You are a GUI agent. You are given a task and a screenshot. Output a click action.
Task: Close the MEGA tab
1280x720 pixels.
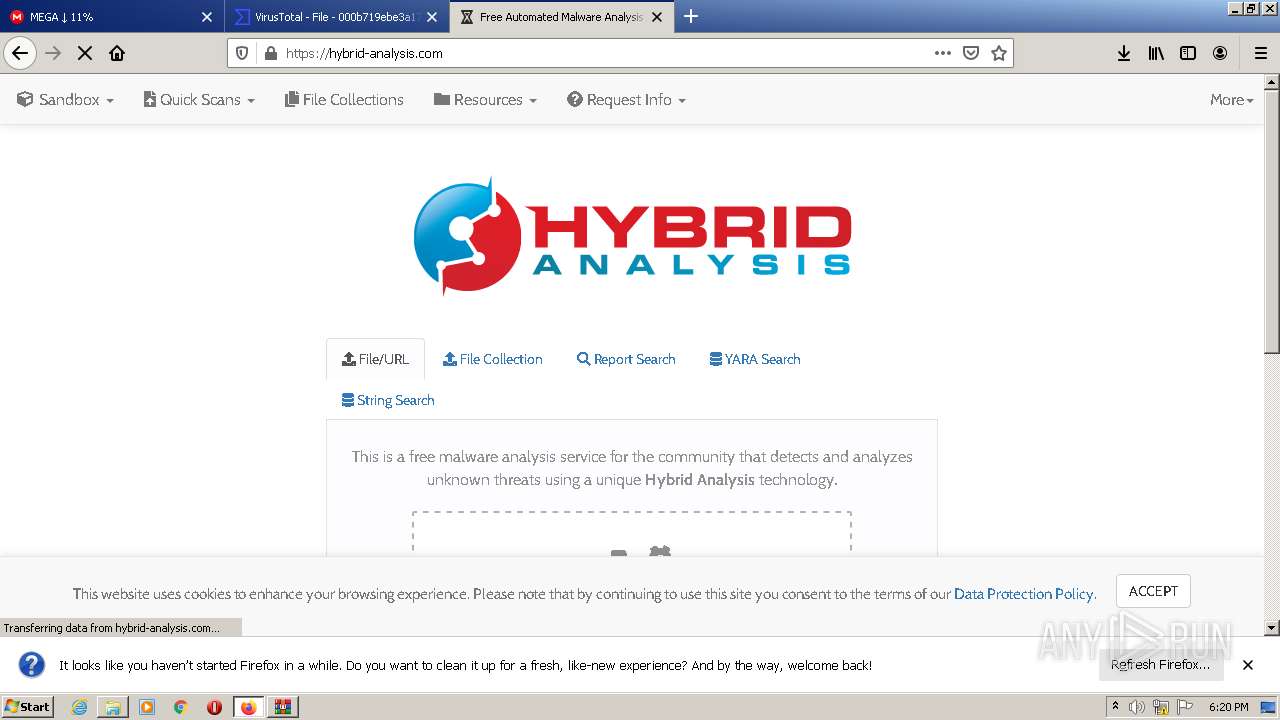tap(207, 17)
